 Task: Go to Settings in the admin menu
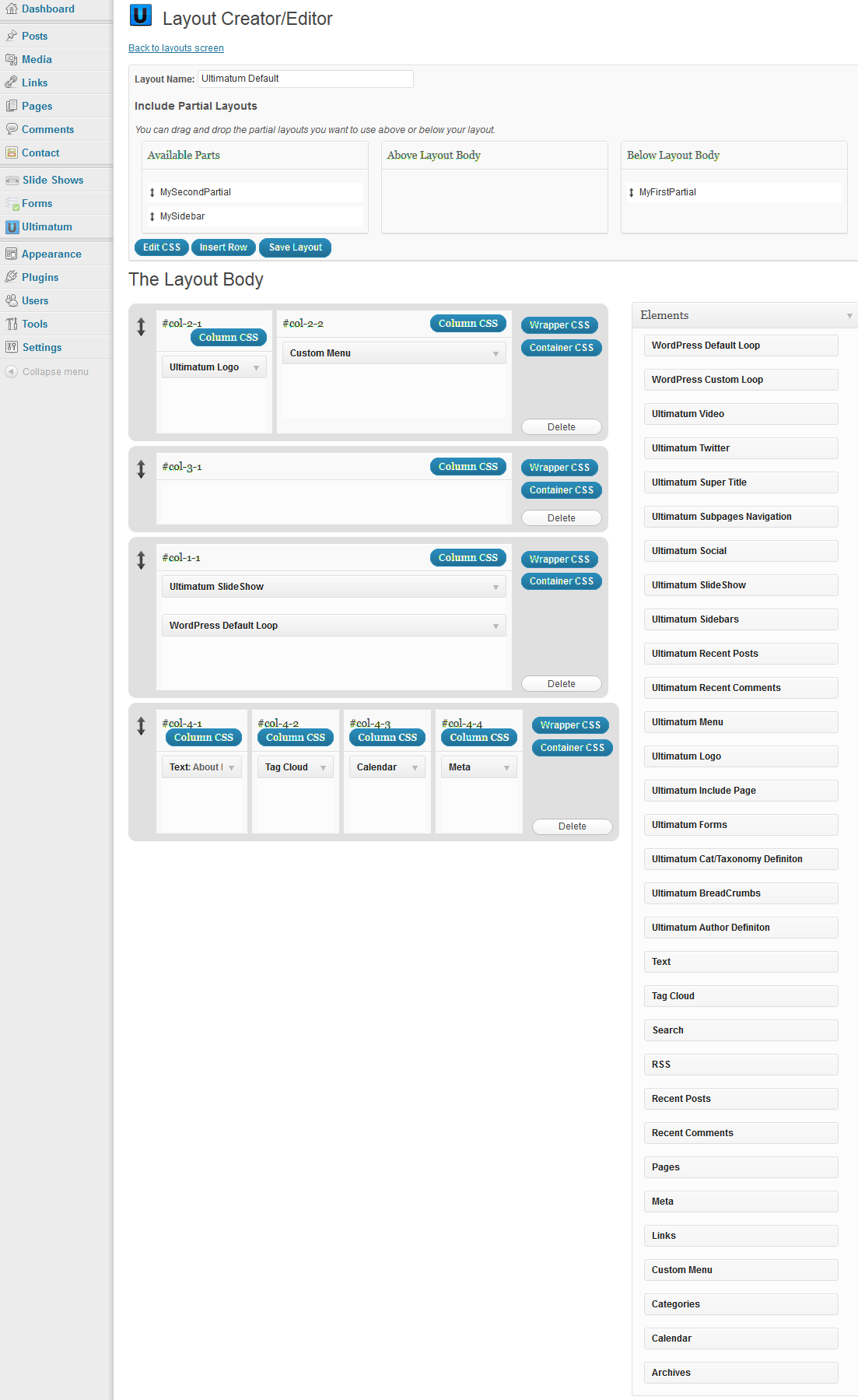(x=42, y=347)
